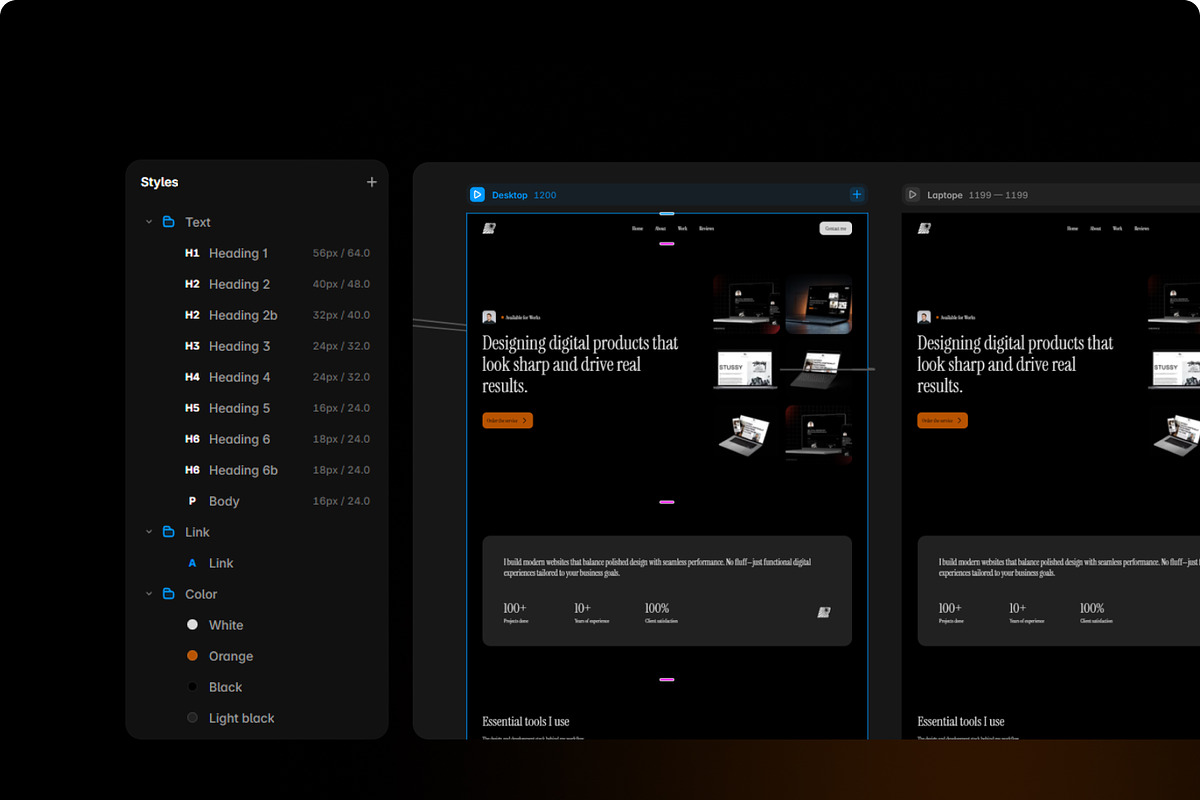Select the Text folder icon

(x=169, y=222)
